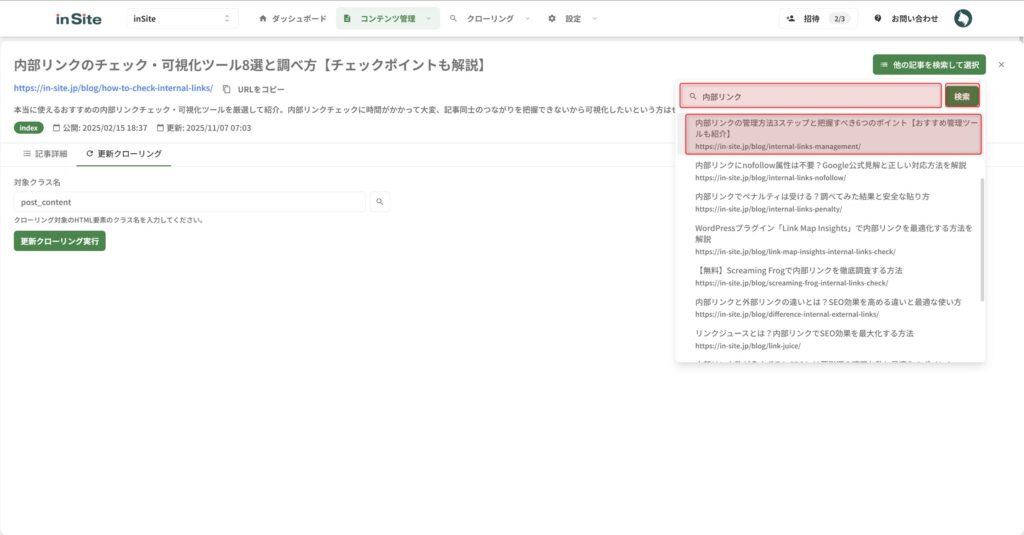Viewport: 1024px width, 535px height.
Task: Go to ダッシュボード menu
Action: point(292,18)
